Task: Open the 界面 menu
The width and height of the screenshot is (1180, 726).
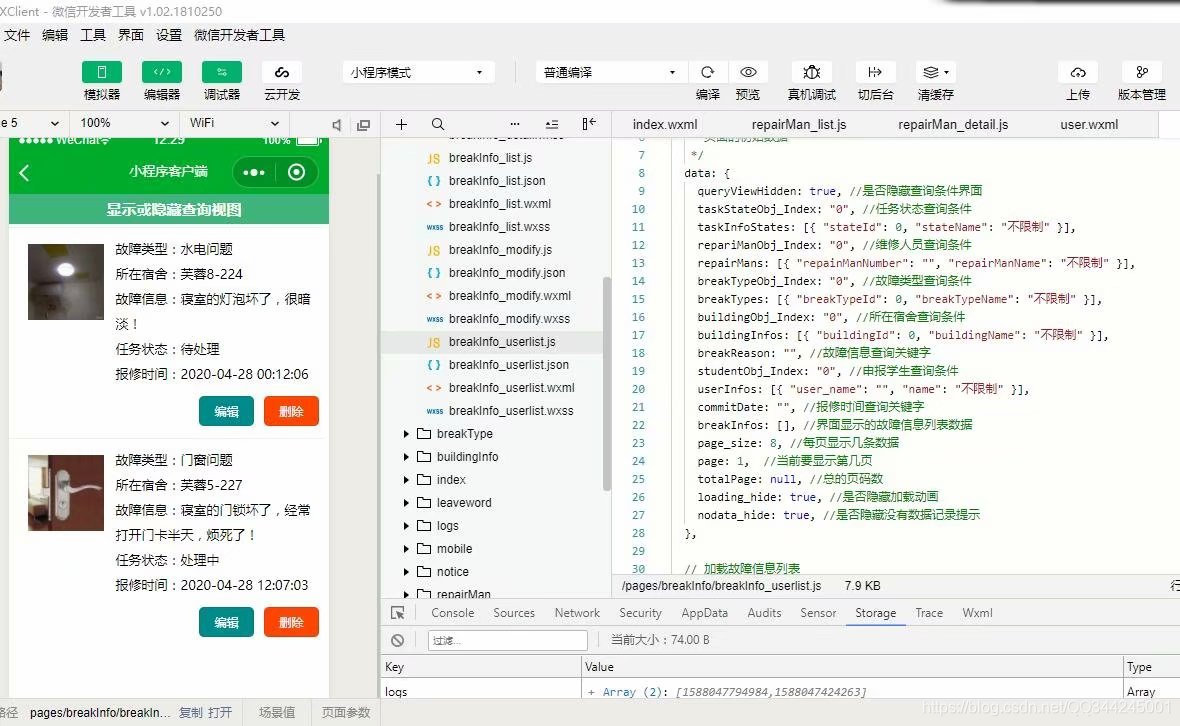Action: [x=131, y=35]
